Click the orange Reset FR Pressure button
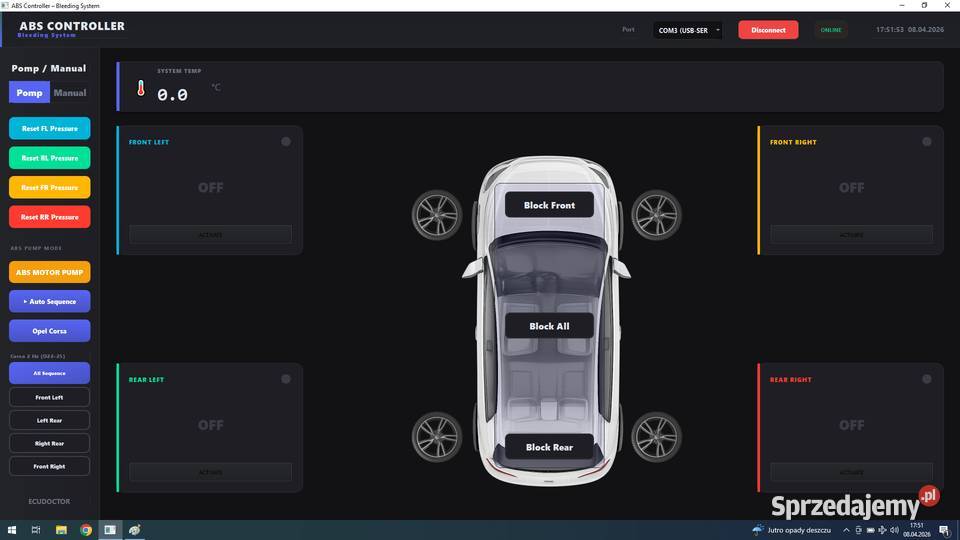960x540 pixels. [50, 187]
